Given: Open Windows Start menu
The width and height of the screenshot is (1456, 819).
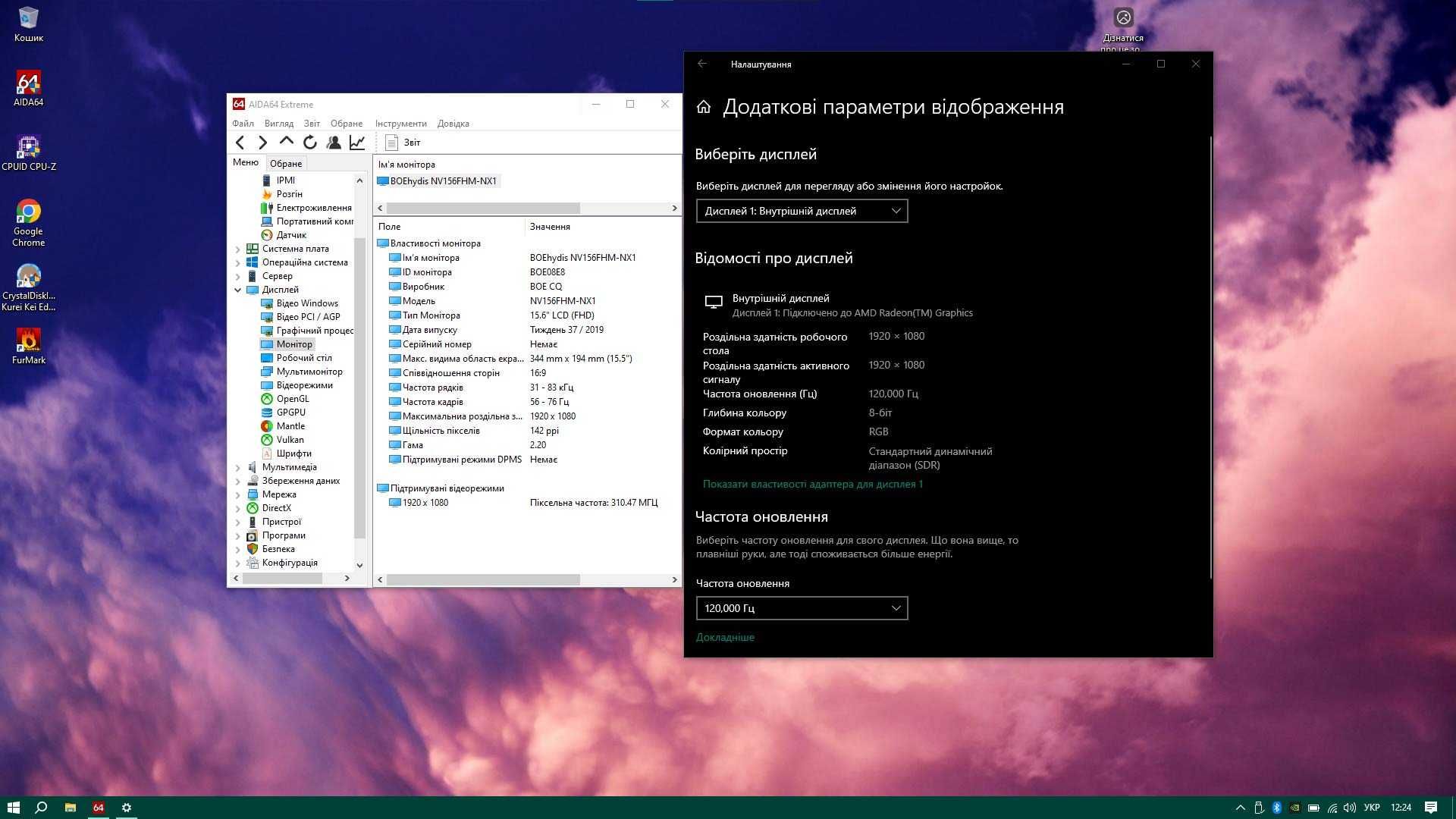Looking at the screenshot, I should coord(13,808).
